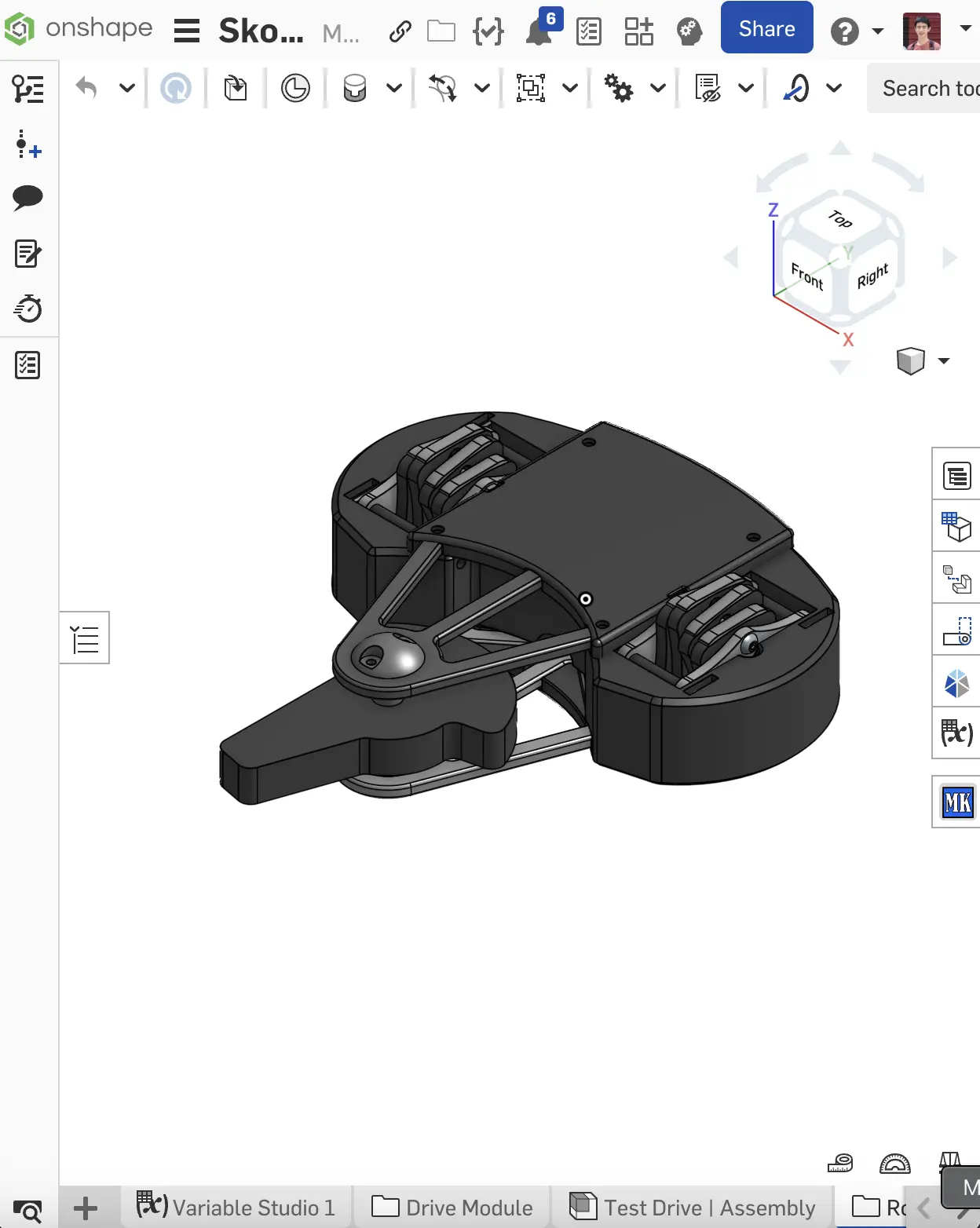Open the App Store grid icon
This screenshot has width=980, height=1228.
pyautogui.click(x=638, y=31)
